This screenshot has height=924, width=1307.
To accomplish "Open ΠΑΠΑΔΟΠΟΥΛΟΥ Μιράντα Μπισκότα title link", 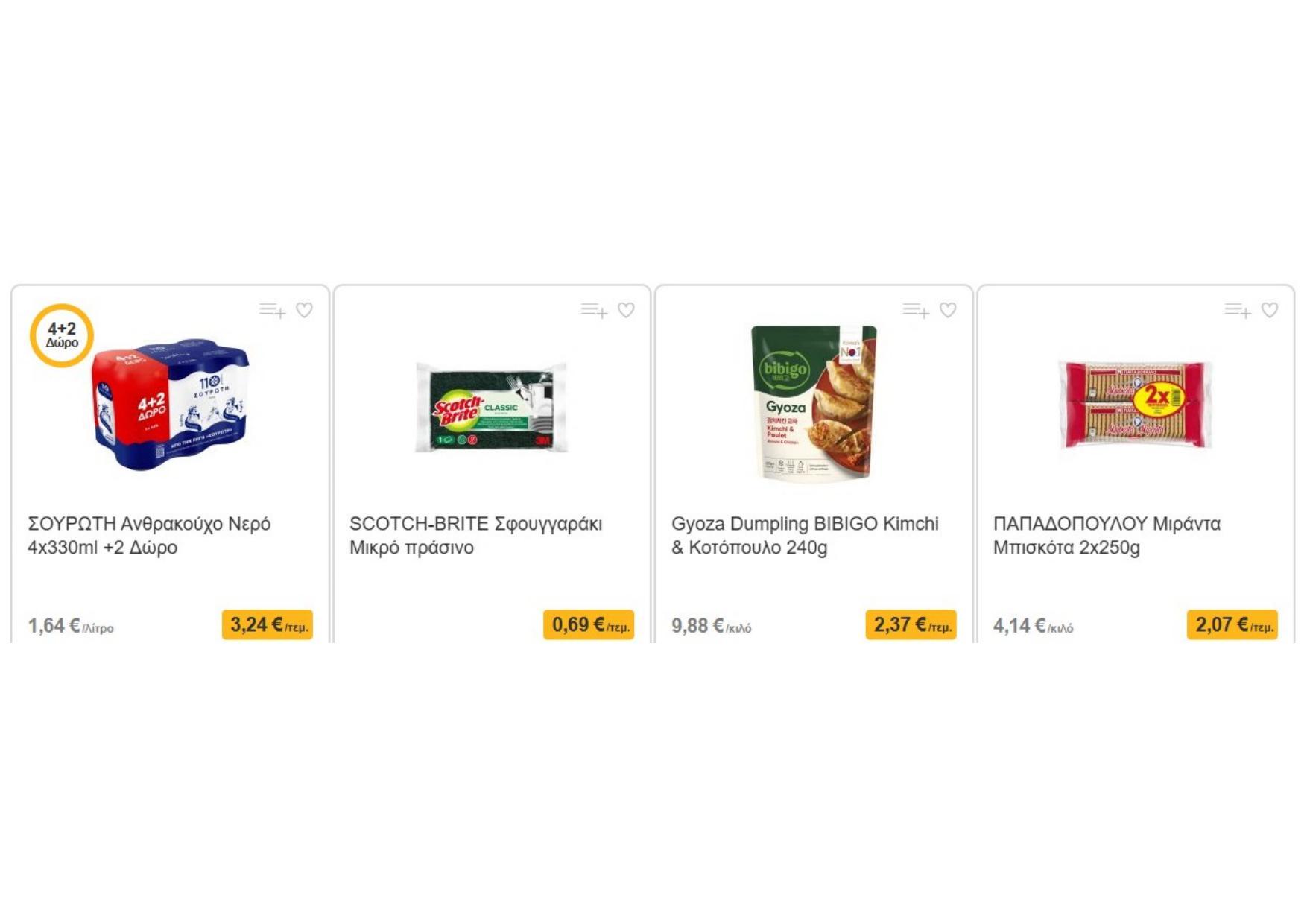I will (x=1107, y=536).
